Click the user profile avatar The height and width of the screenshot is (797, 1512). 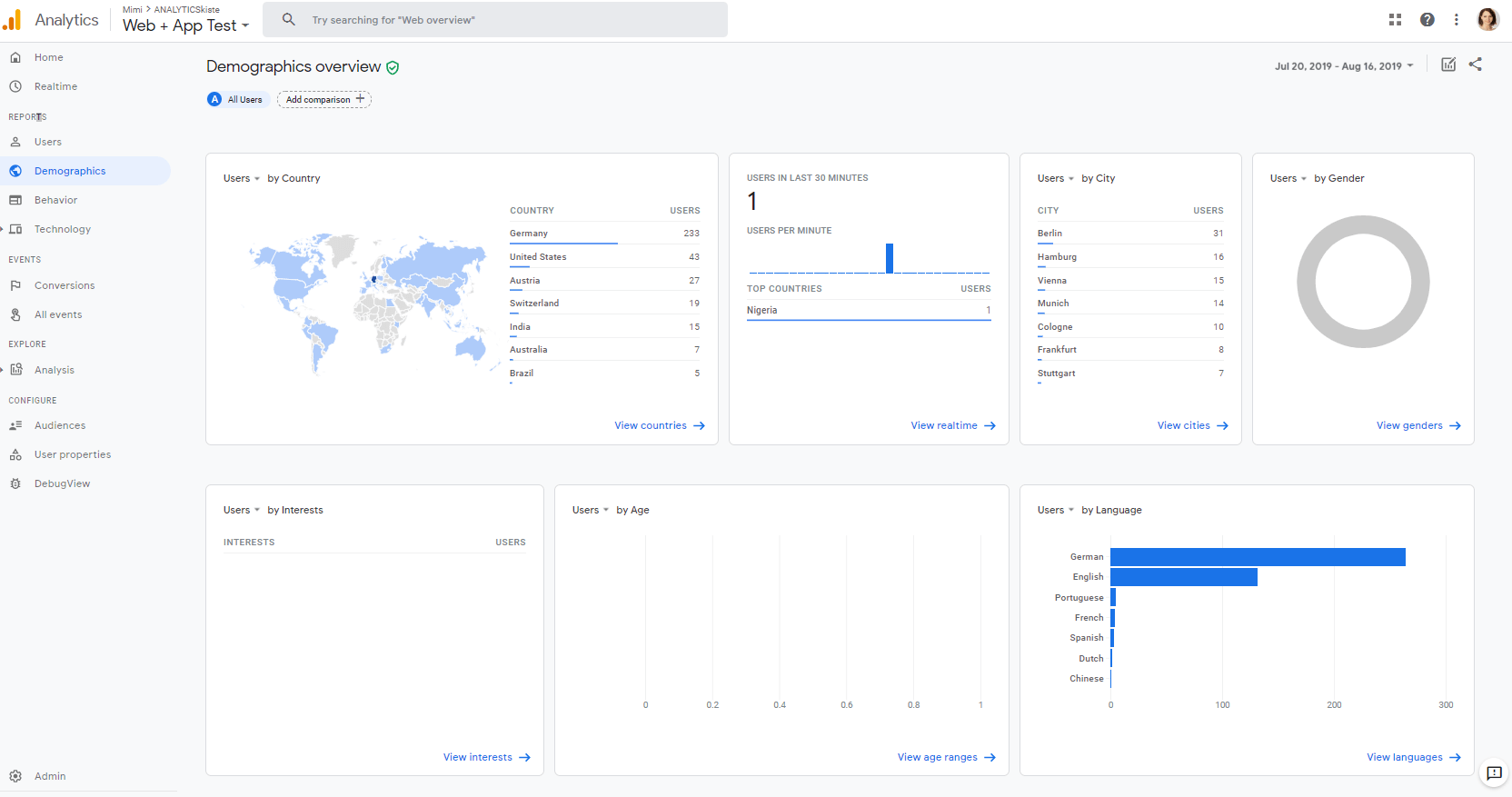click(x=1487, y=19)
